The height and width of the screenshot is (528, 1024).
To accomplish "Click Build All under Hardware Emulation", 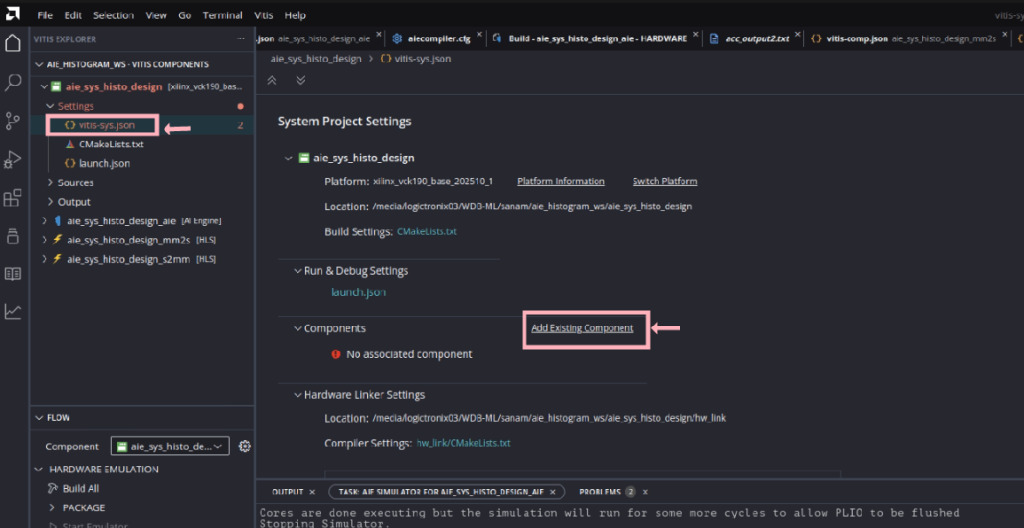I will (x=81, y=488).
